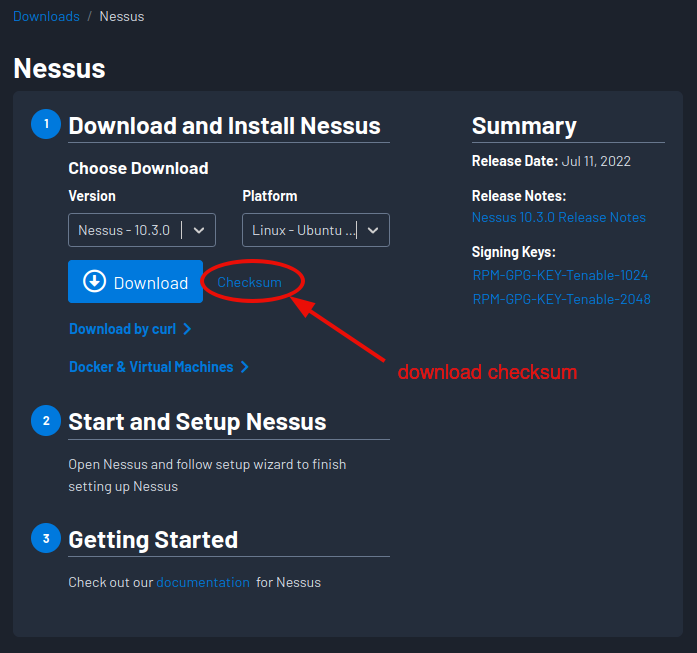Image resolution: width=697 pixels, height=653 pixels.
Task: Go to Downloads breadcrumb
Action: click(x=46, y=17)
